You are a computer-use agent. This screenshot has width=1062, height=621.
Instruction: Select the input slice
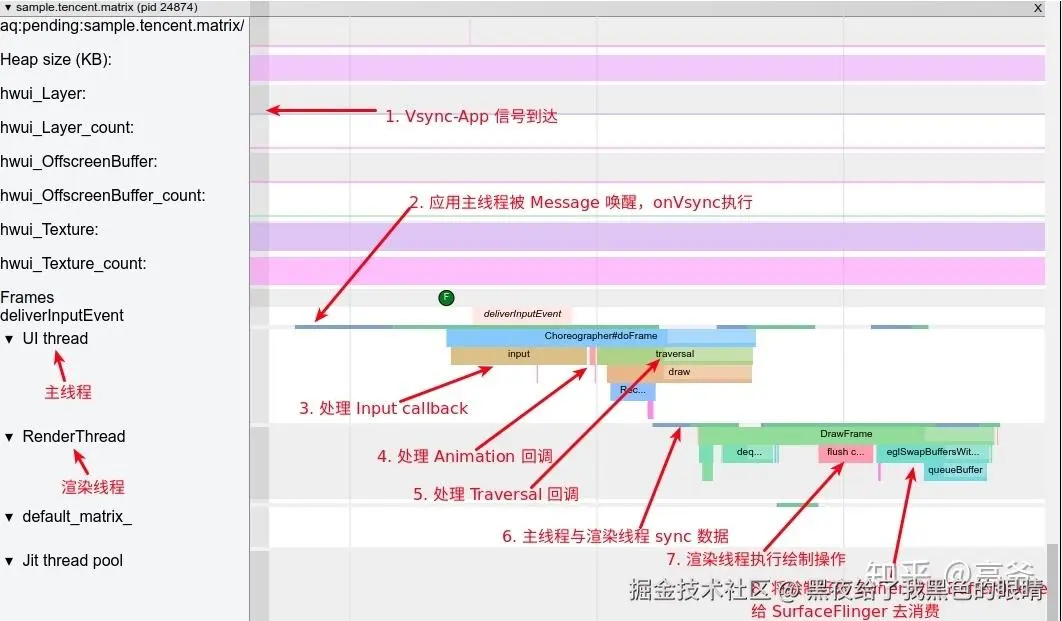click(x=519, y=354)
